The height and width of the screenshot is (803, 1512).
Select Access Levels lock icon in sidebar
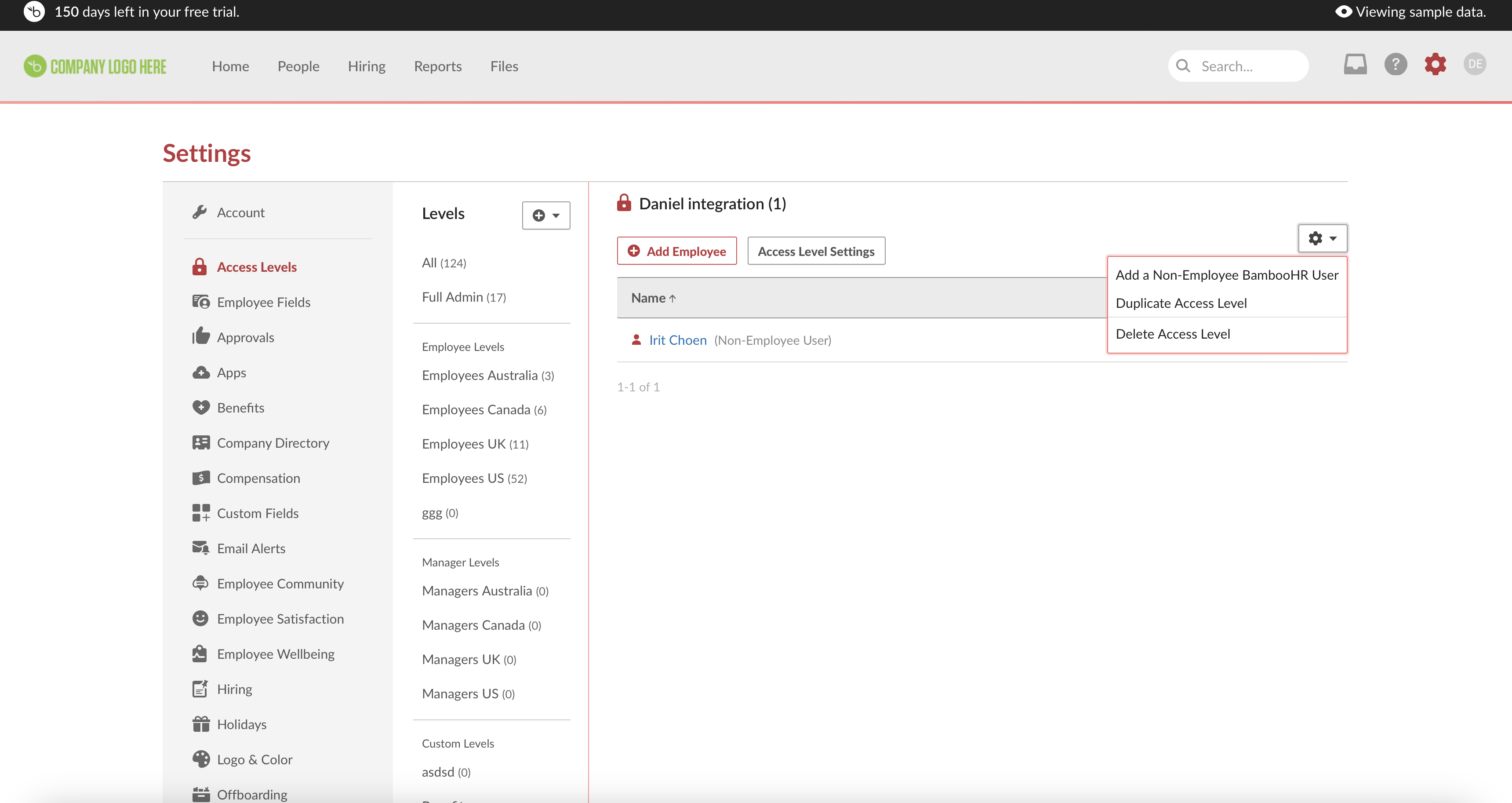244,267
